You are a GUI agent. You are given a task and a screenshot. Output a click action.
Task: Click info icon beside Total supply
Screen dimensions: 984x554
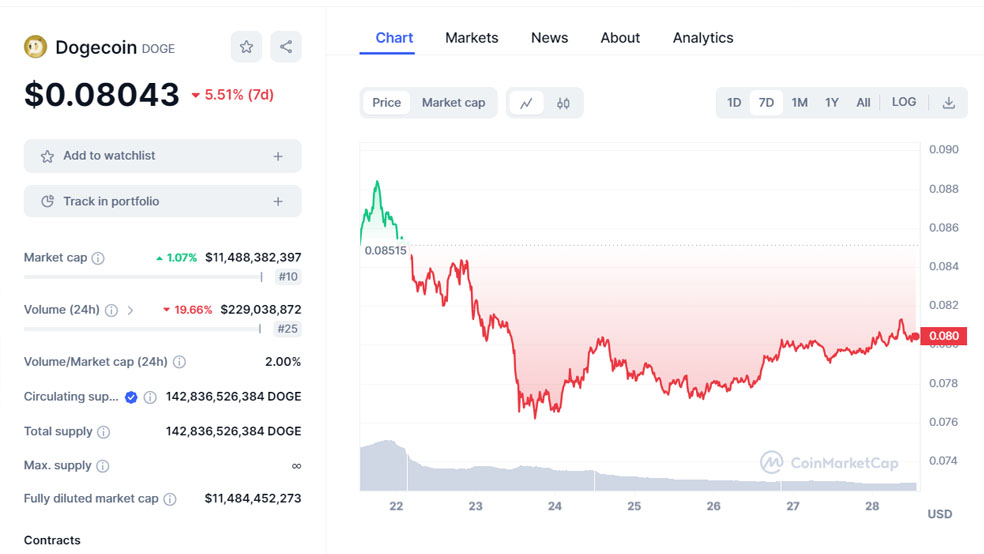104,432
